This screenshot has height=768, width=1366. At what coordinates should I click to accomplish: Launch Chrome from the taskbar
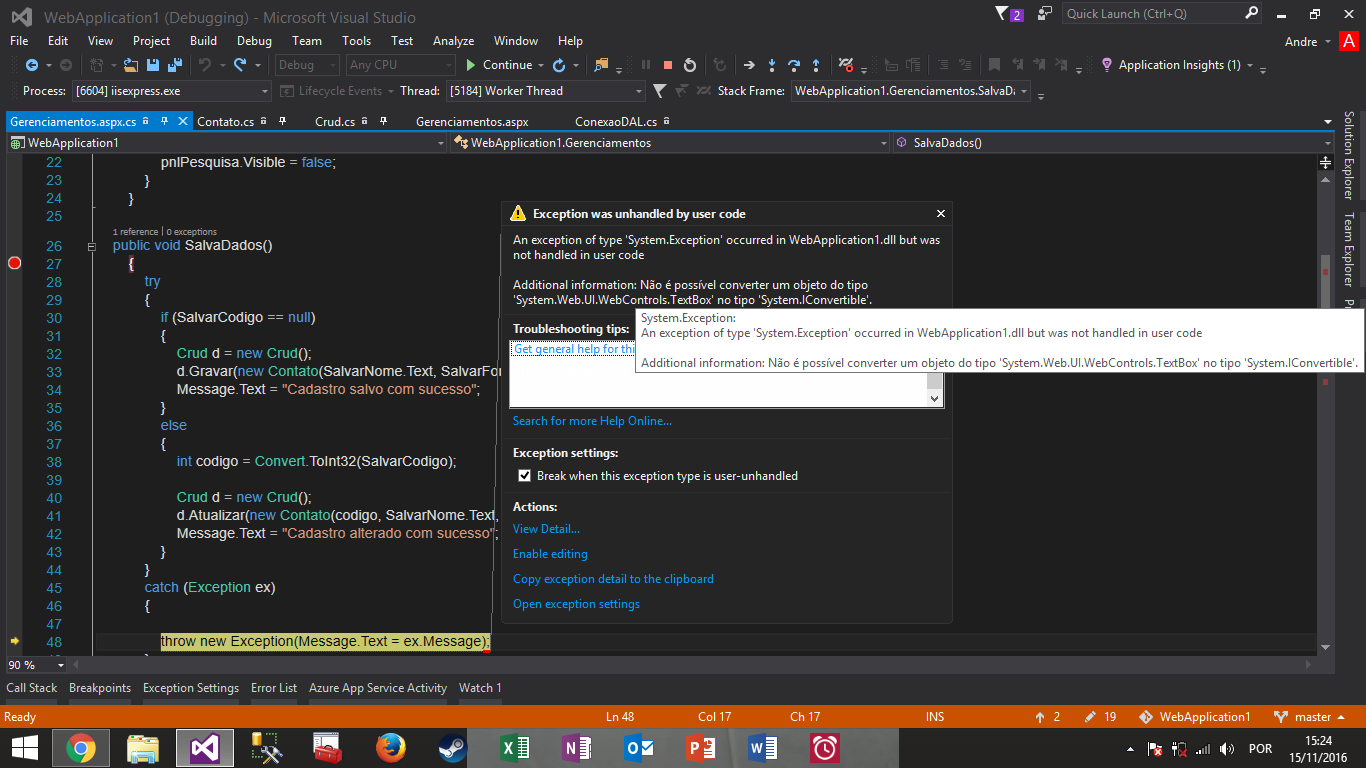point(81,748)
